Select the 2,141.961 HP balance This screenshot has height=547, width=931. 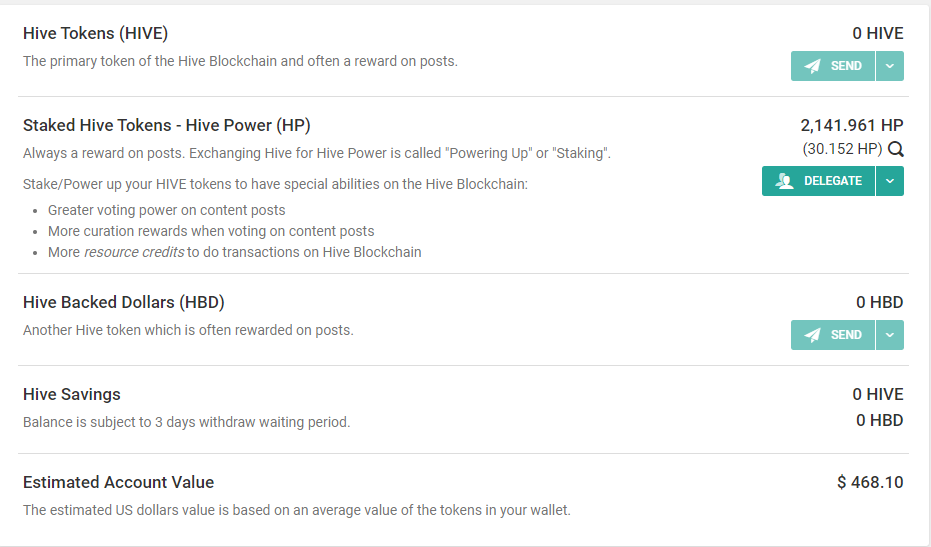click(851, 125)
